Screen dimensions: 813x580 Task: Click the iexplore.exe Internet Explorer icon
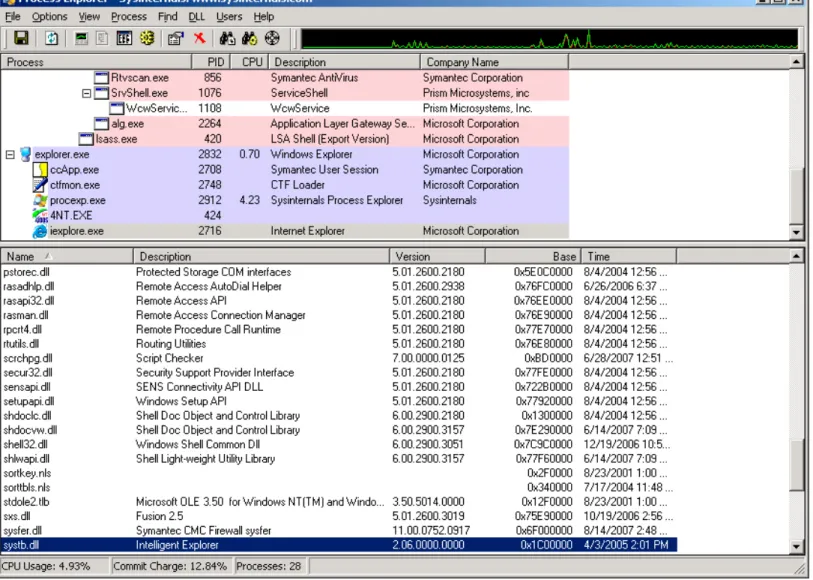(40, 231)
